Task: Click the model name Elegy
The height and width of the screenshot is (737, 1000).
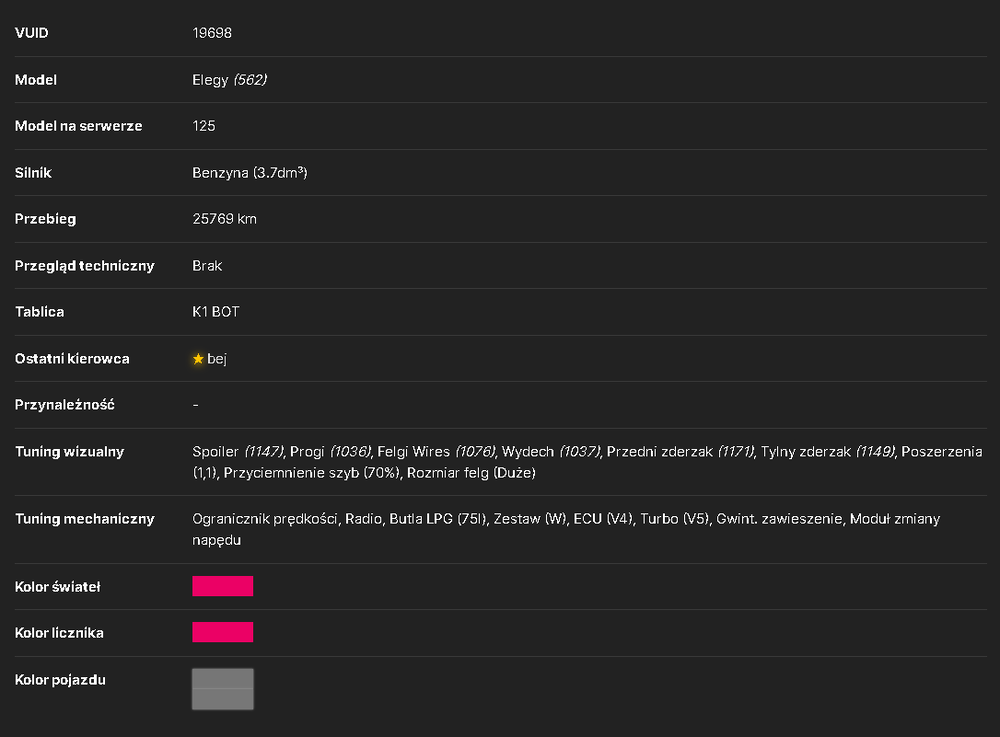Action: tap(210, 80)
